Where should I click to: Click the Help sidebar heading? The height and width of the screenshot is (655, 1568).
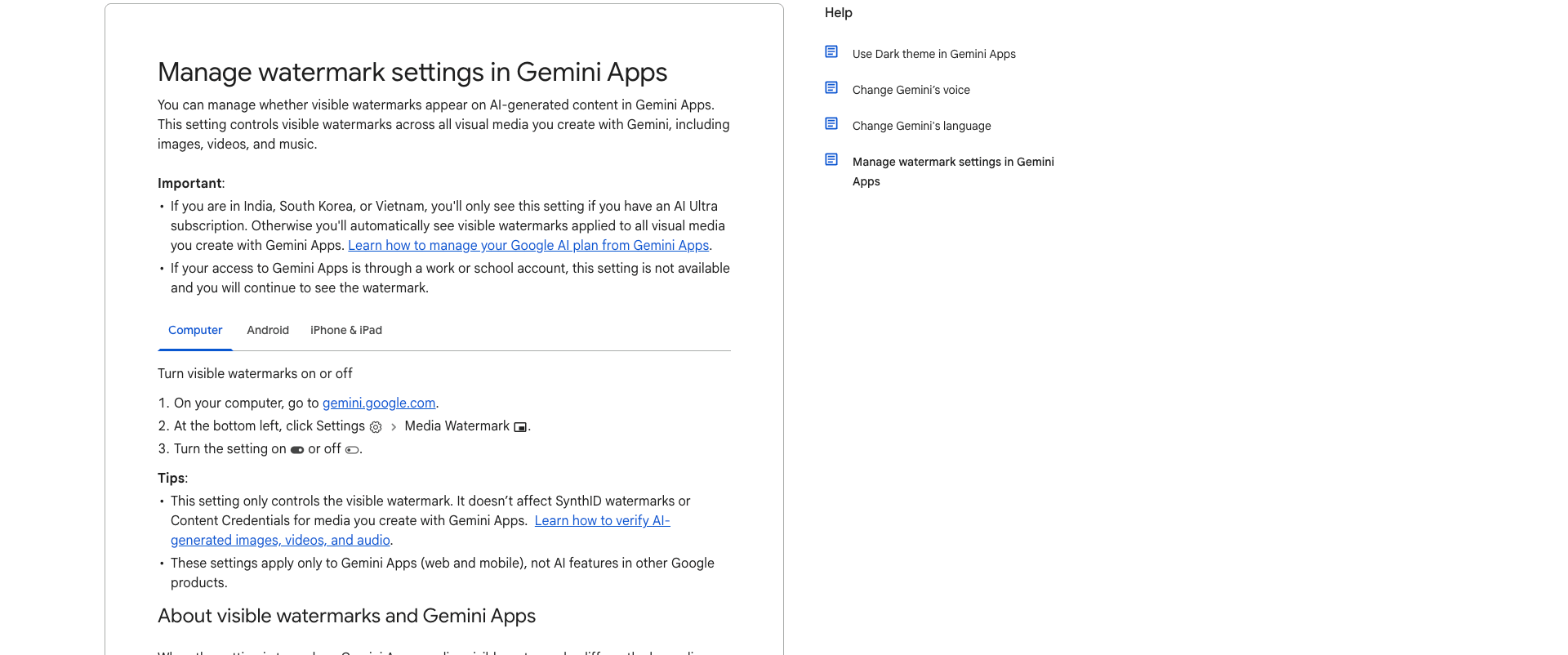tap(839, 12)
